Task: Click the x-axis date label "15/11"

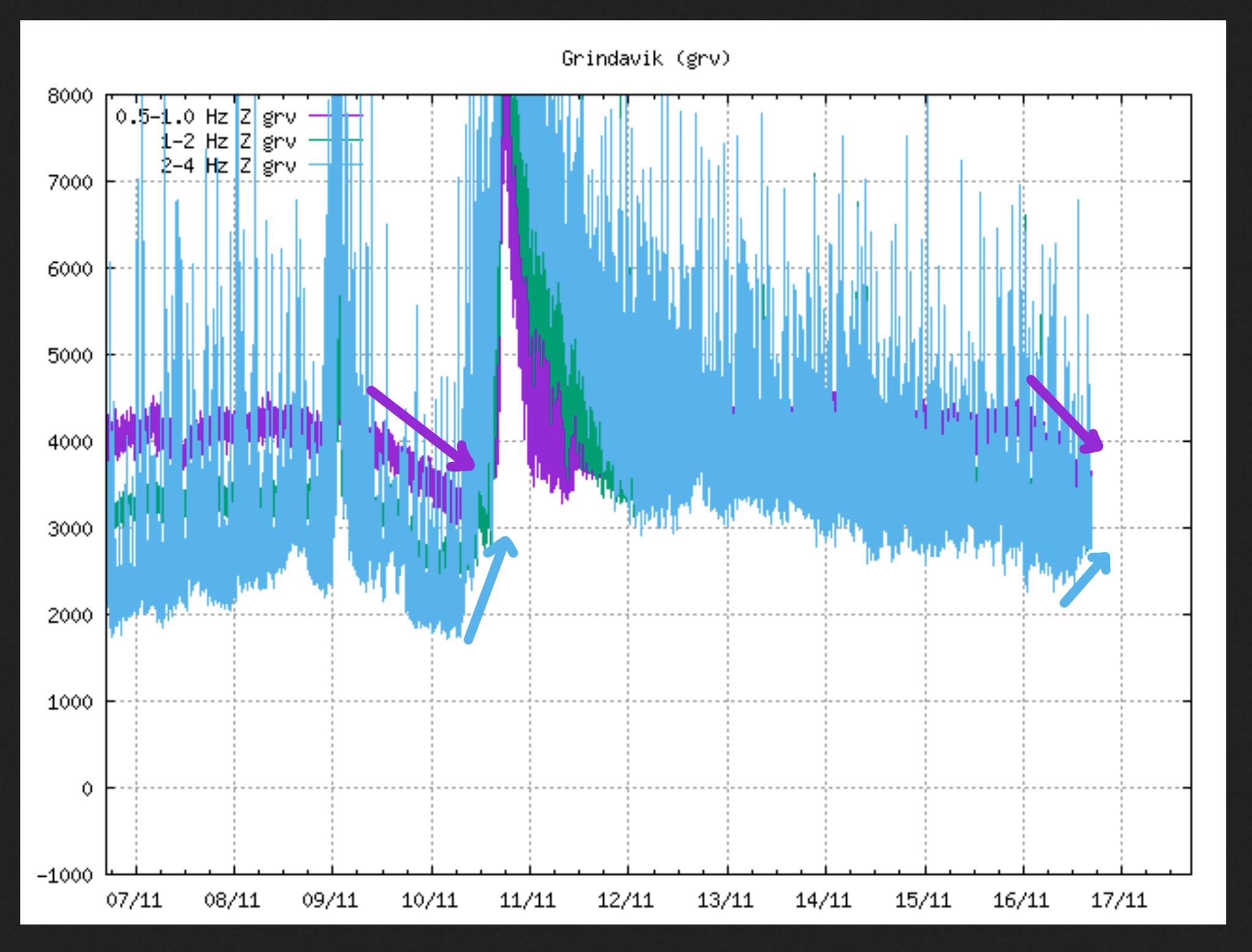Action: point(923,900)
